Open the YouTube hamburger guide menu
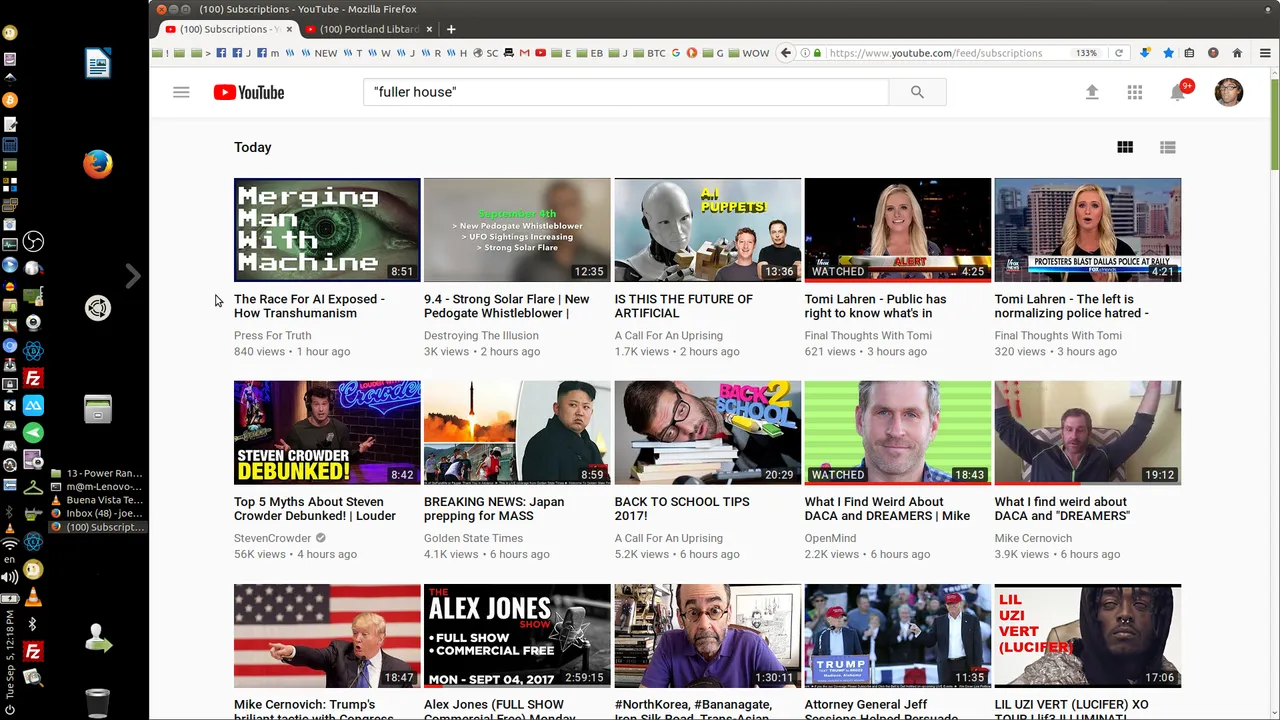Screen dimensions: 1280x720 [x=181, y=92]
